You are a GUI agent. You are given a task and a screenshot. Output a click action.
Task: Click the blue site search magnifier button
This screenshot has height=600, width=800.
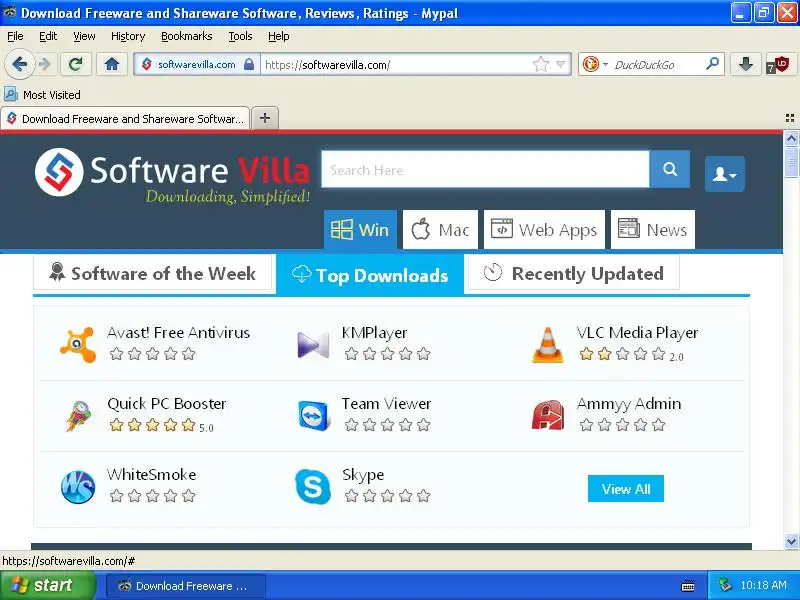[x=670, y=169]
